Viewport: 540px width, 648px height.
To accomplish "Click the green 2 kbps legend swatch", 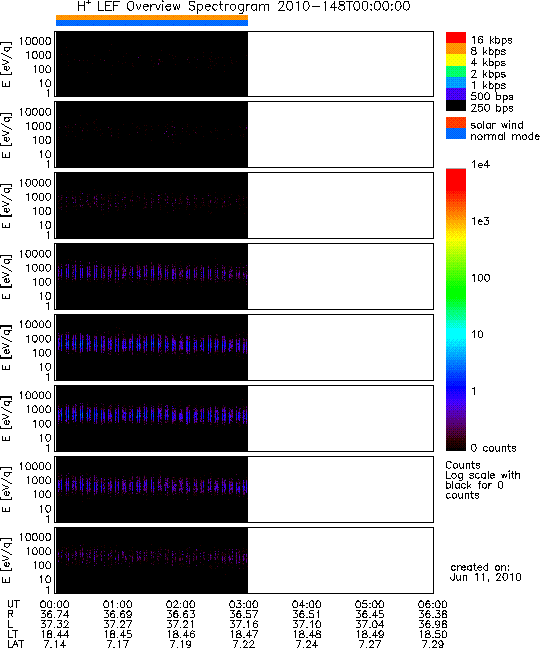I will tap(456, 71).
